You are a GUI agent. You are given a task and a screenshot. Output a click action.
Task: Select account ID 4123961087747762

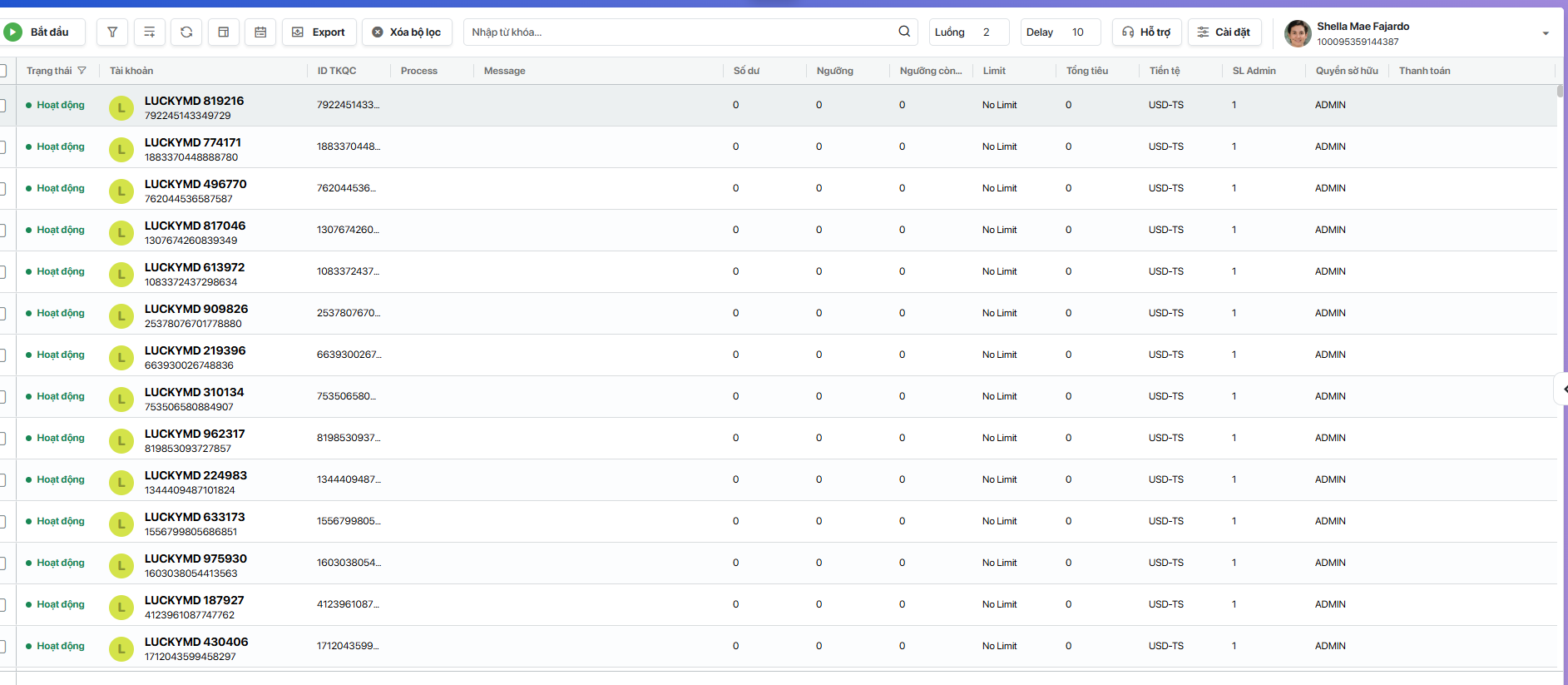(x=190, y=615)
